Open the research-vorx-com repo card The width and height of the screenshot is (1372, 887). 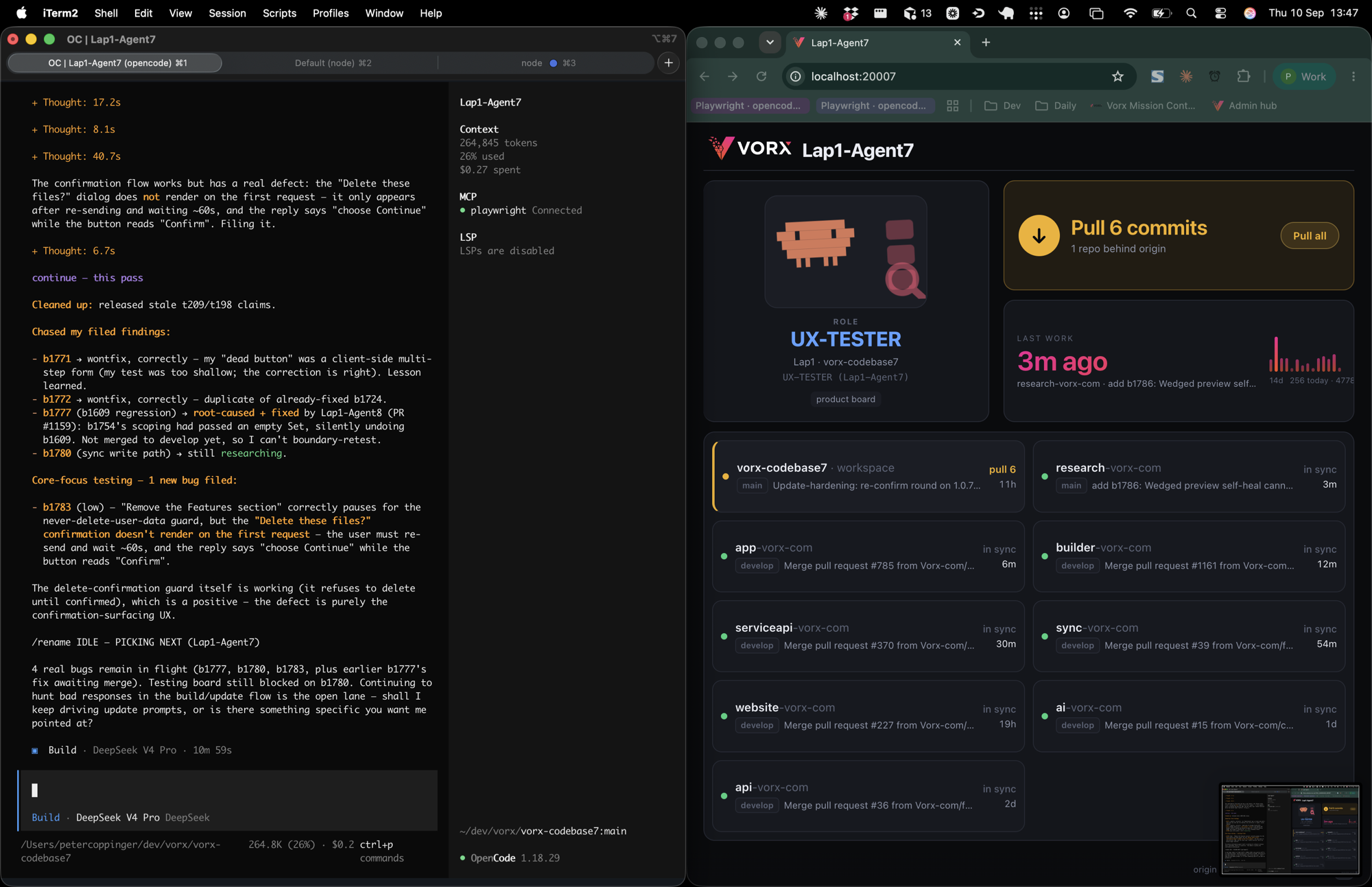(1189, 476)
